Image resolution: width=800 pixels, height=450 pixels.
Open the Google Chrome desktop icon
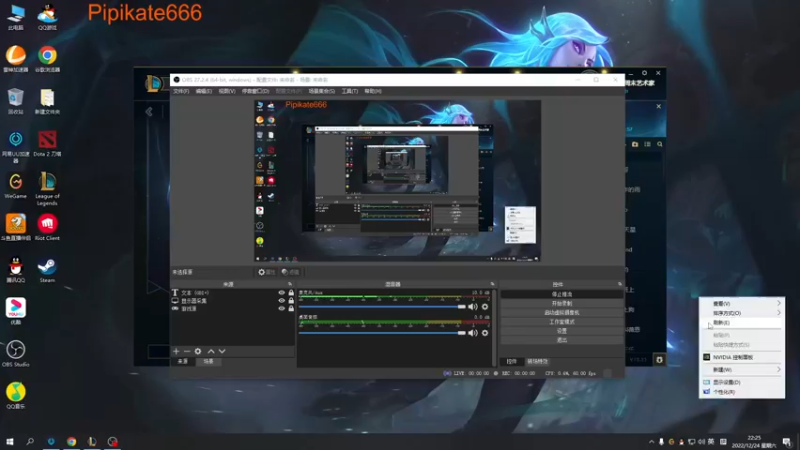(47, 59)
